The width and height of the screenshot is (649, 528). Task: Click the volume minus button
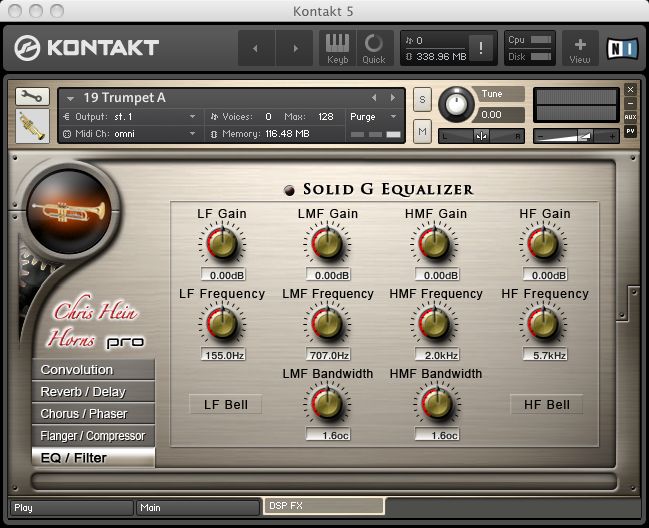point(540,136)
